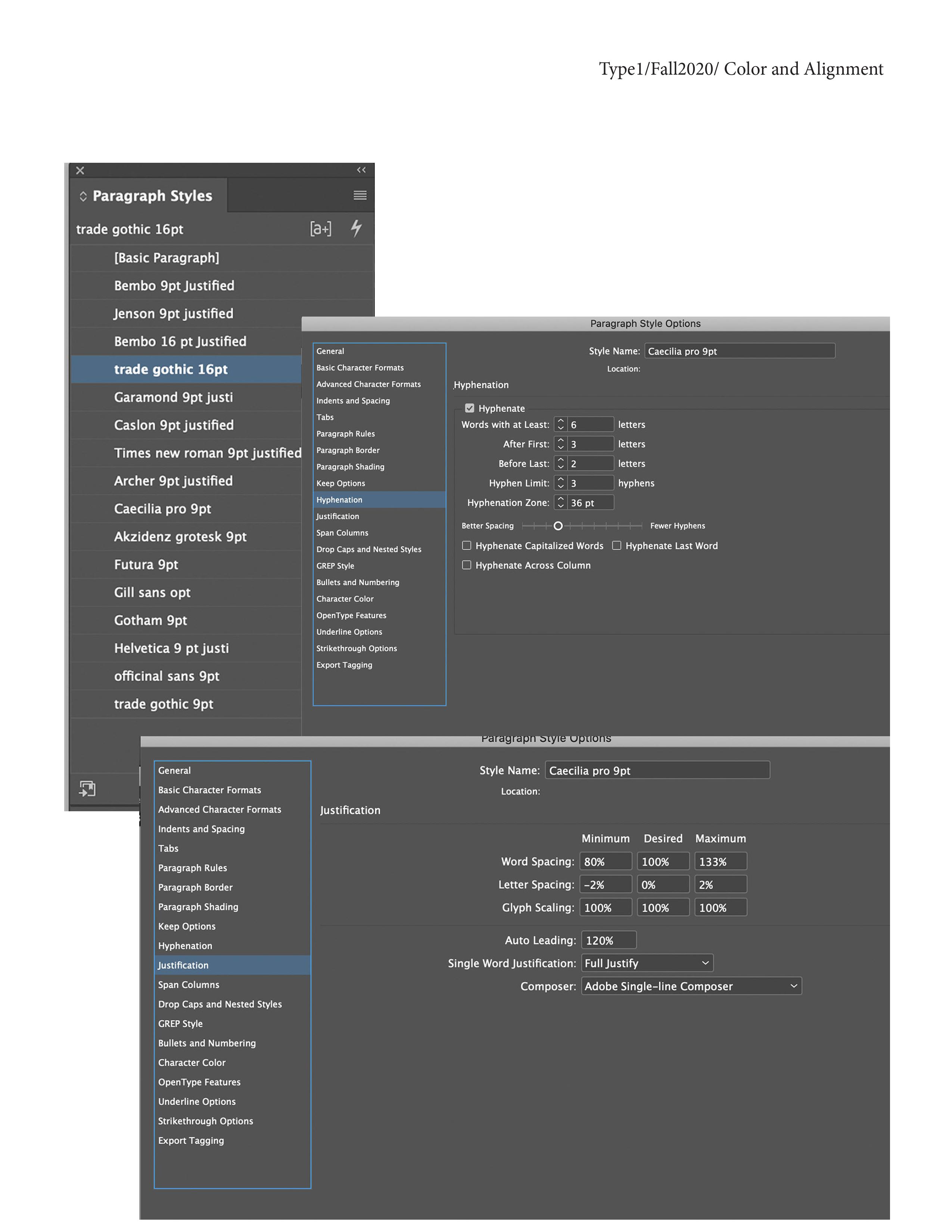Open Single Word Justification dropdown
This screenshot has width=952, height=1232.
(647, 963)
